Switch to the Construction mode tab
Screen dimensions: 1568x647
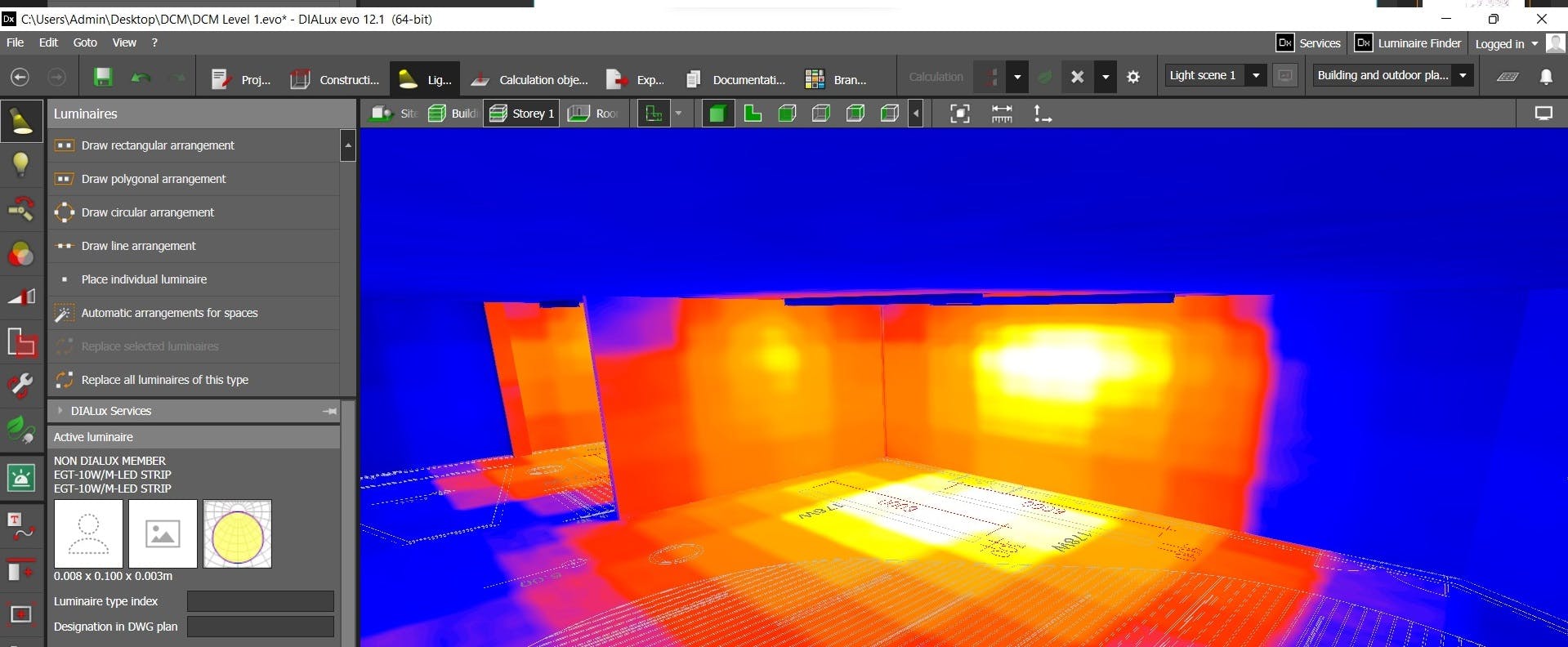(x=335, y=79)
